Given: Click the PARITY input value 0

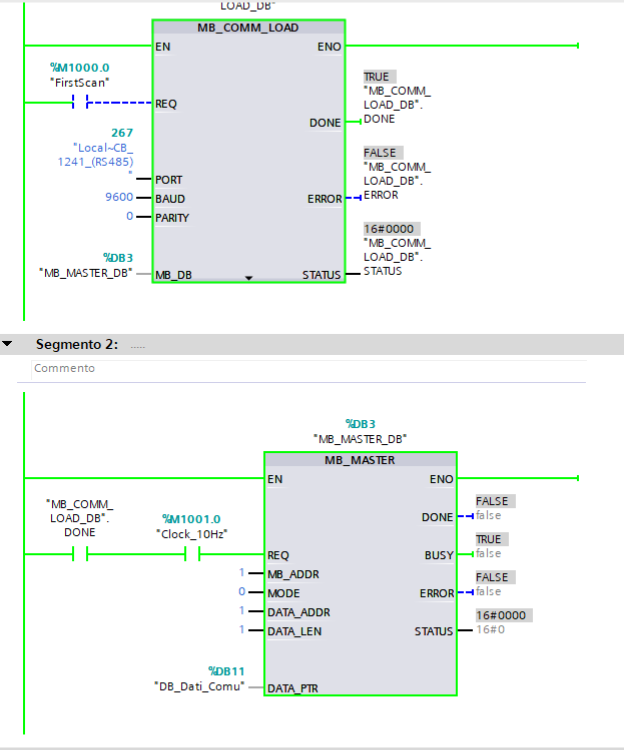Looking at the screenshot, I should (129, 217).
